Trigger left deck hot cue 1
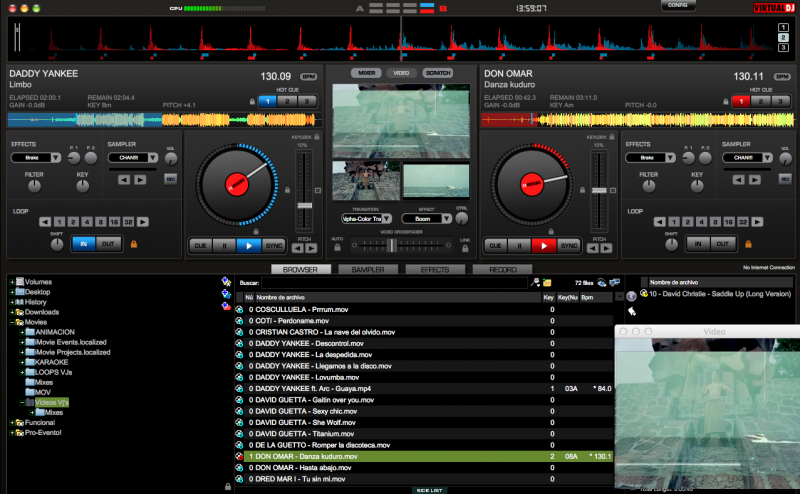 click(267, 101)
